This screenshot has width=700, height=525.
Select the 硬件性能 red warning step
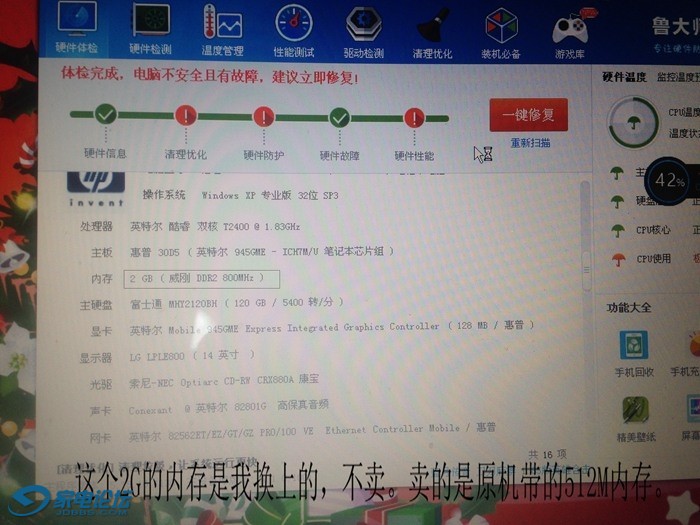[x=414, y=119]
